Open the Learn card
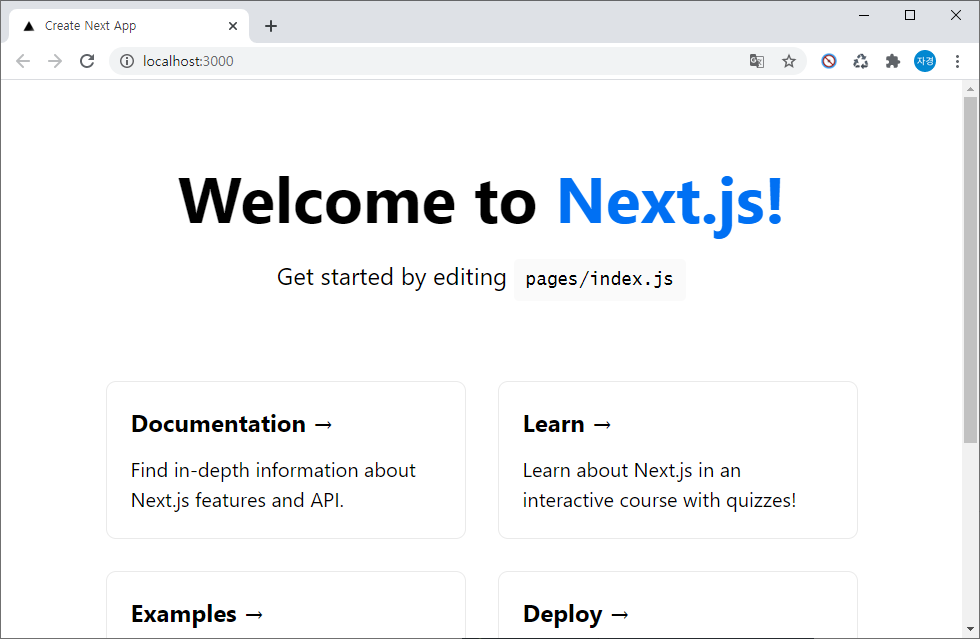Image resolution: width=980 pixels, height=639 pixels. click(678, 460)
